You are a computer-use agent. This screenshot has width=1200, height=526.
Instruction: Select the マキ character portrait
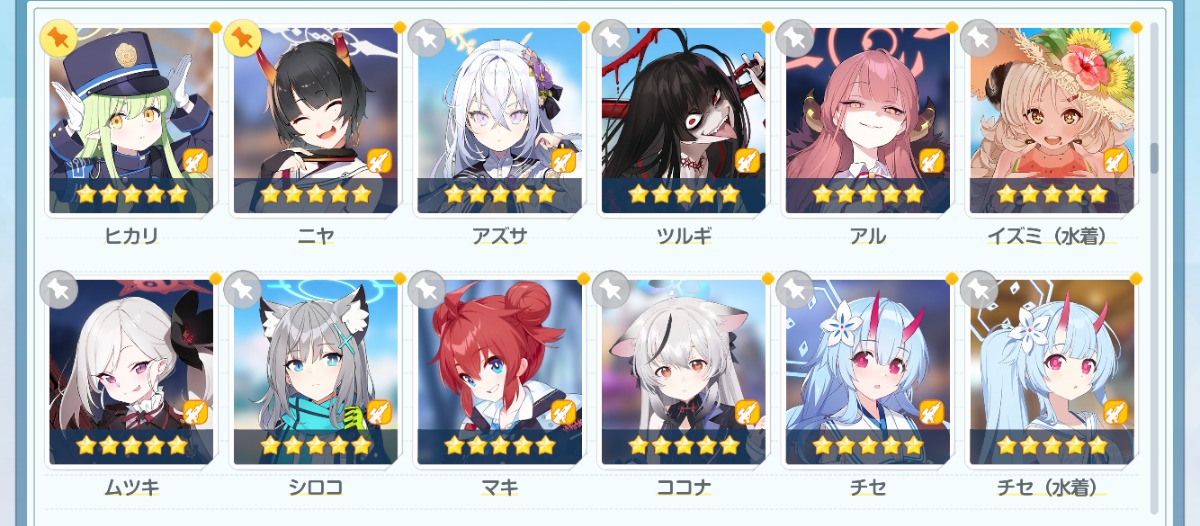(500, 372)
